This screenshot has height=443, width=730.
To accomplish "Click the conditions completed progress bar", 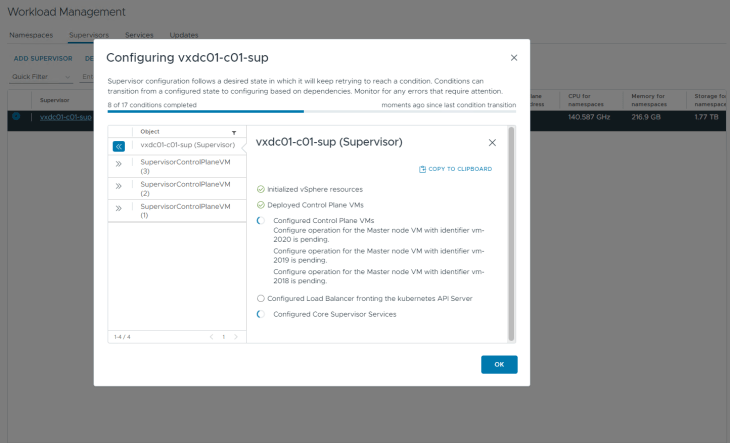I will click(x=312, y=112).
